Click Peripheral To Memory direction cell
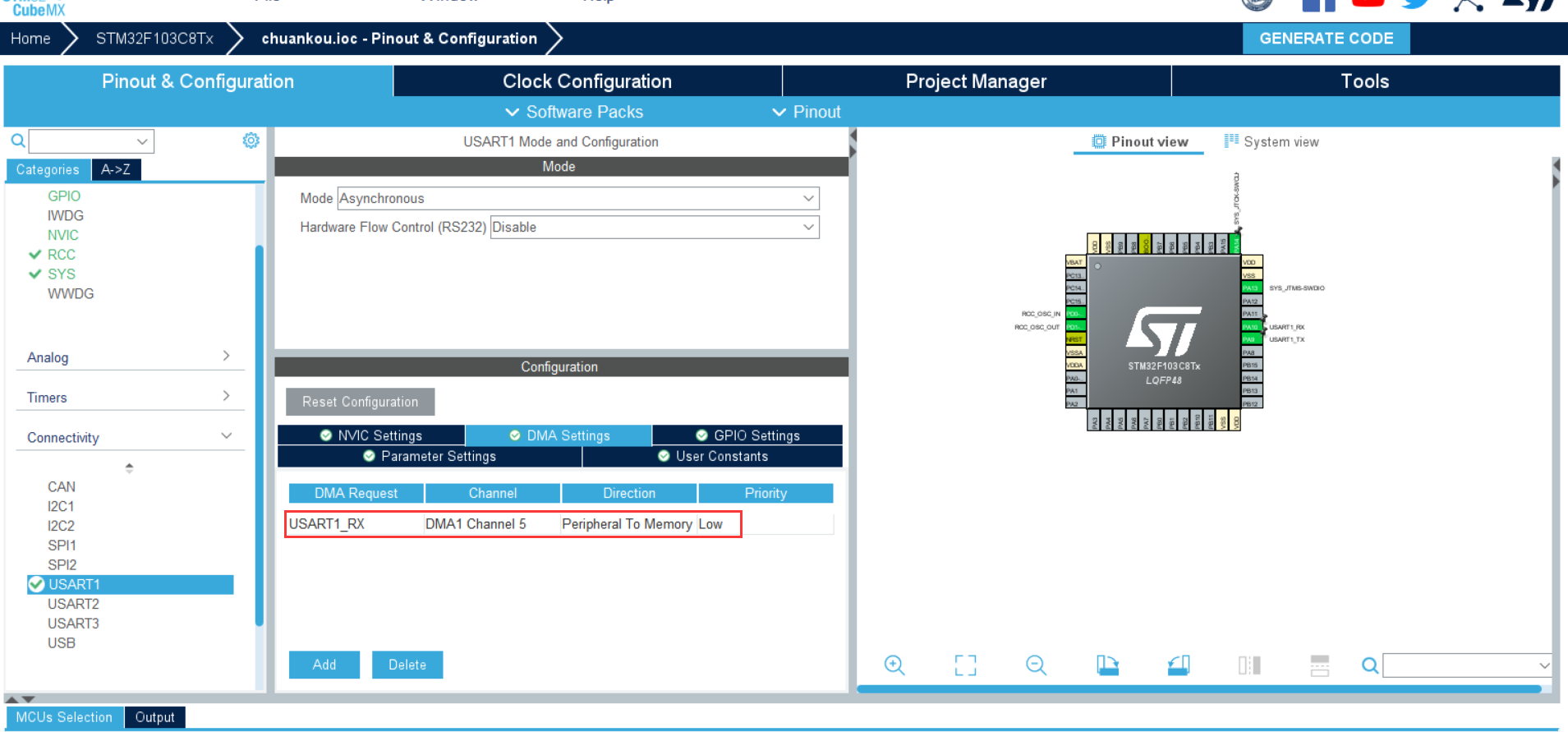 pyautogui.click(x=628, y=524)
